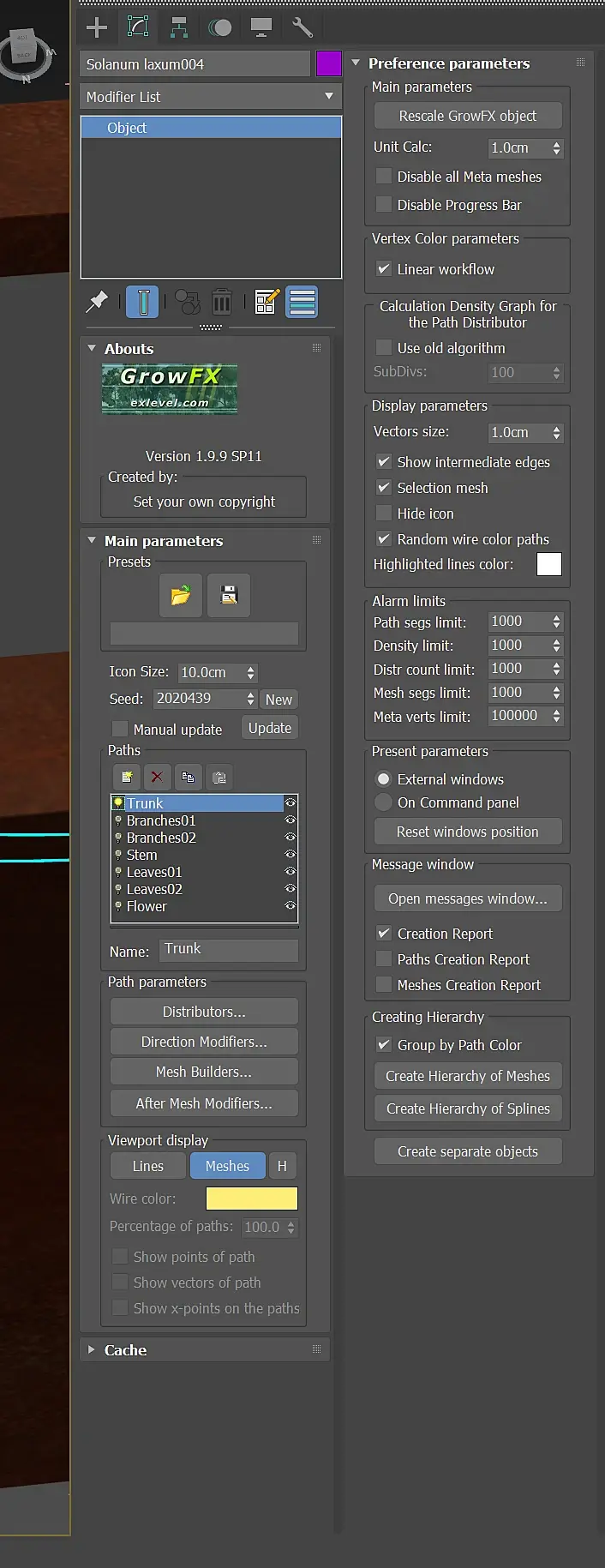Toggle visibility eye of Branches01 path
This screenshot has height=1568, width=605.
point(291,820)
